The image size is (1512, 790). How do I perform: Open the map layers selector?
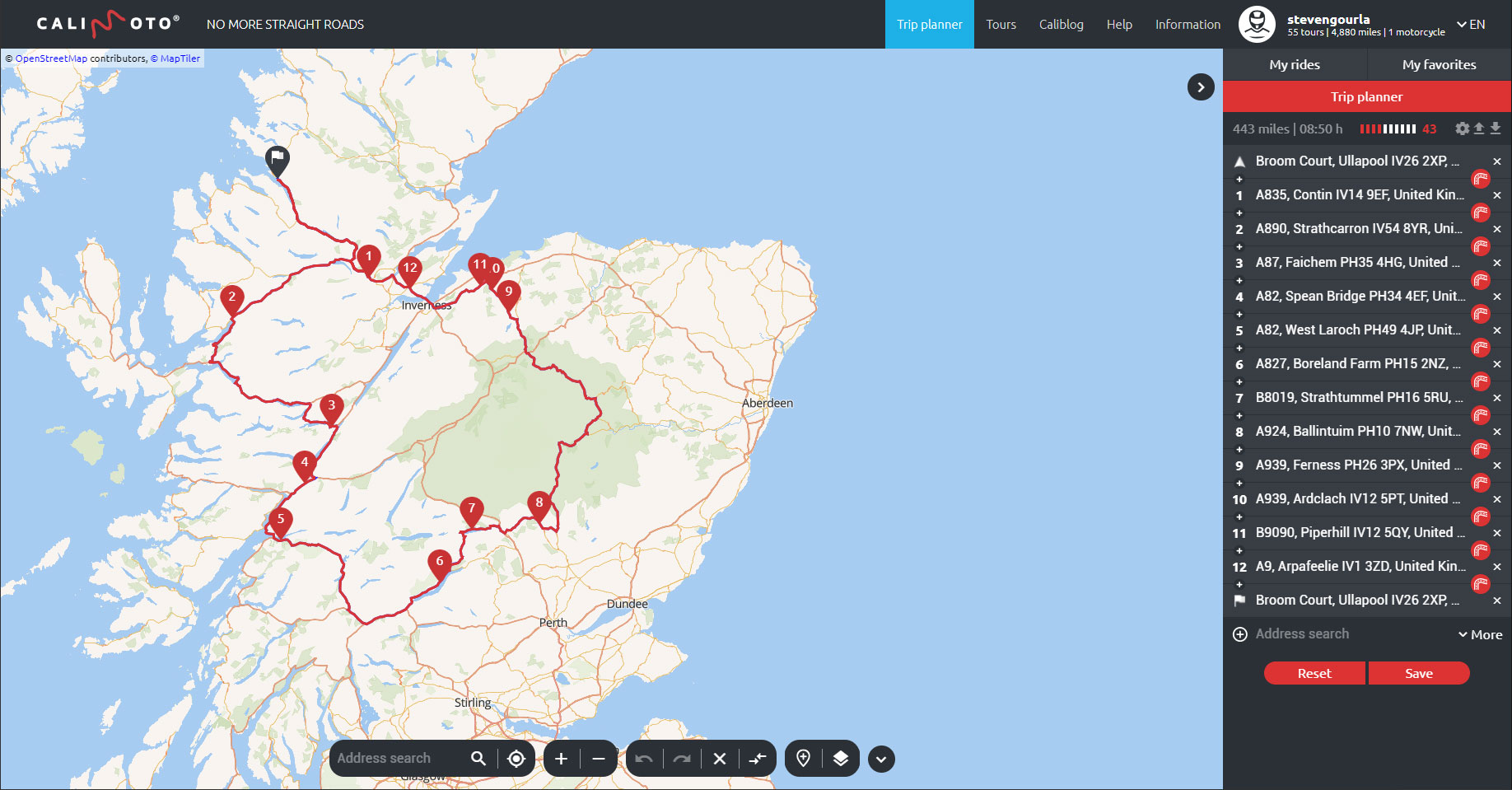[841, 759]
